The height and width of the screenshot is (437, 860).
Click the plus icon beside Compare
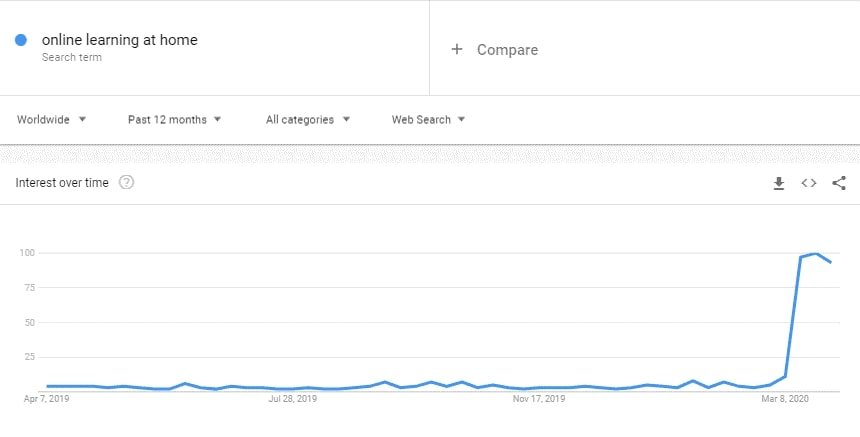click(x=457, y=49)
